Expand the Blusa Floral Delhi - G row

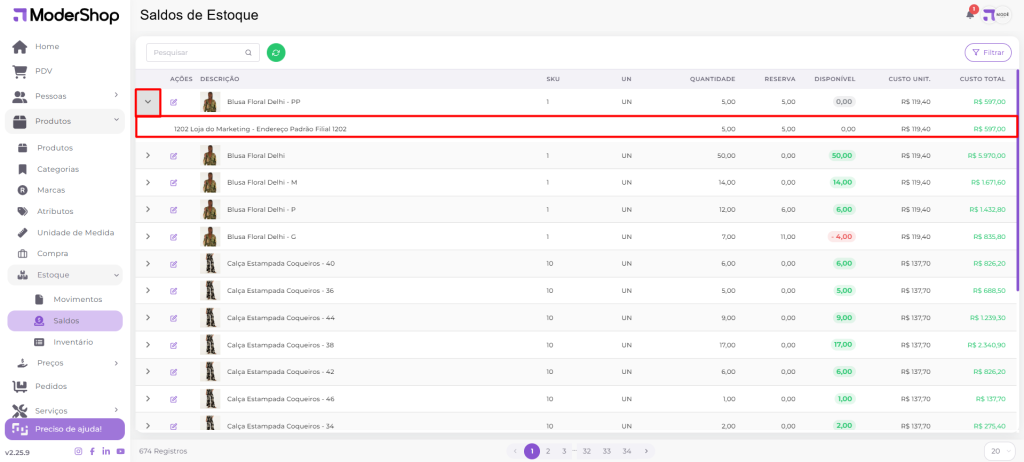click(x=148, y=236)
